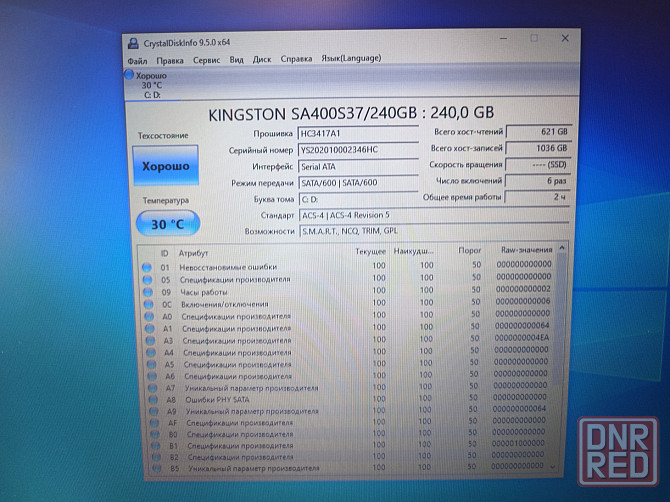670x502 pixels.
Task: Click power on count value 6 раз
Action: point(537,181)
